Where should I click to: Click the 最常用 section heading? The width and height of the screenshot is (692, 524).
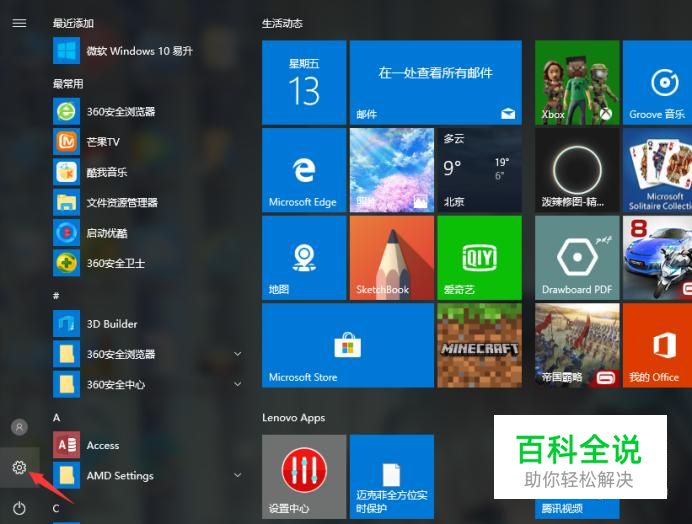tap(68, 84)
